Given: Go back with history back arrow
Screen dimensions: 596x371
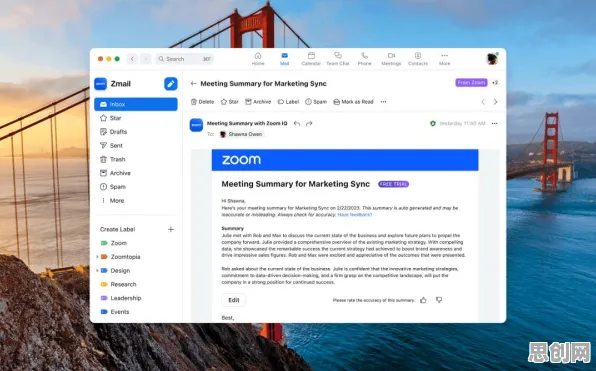Looking at the screenshot, I should [132, 59].
